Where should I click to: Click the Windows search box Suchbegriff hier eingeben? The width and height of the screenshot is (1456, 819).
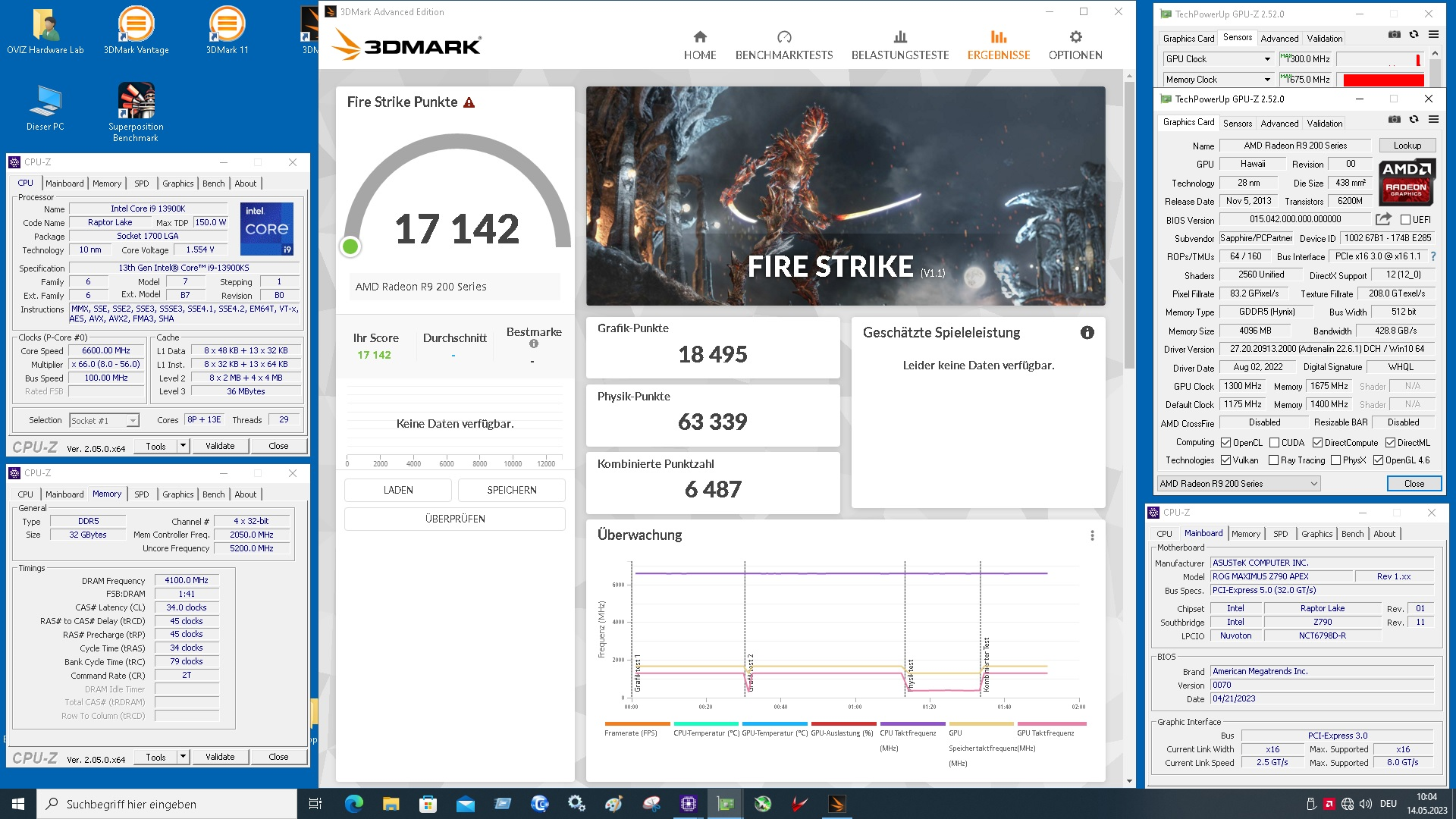[x=167, y=804]
